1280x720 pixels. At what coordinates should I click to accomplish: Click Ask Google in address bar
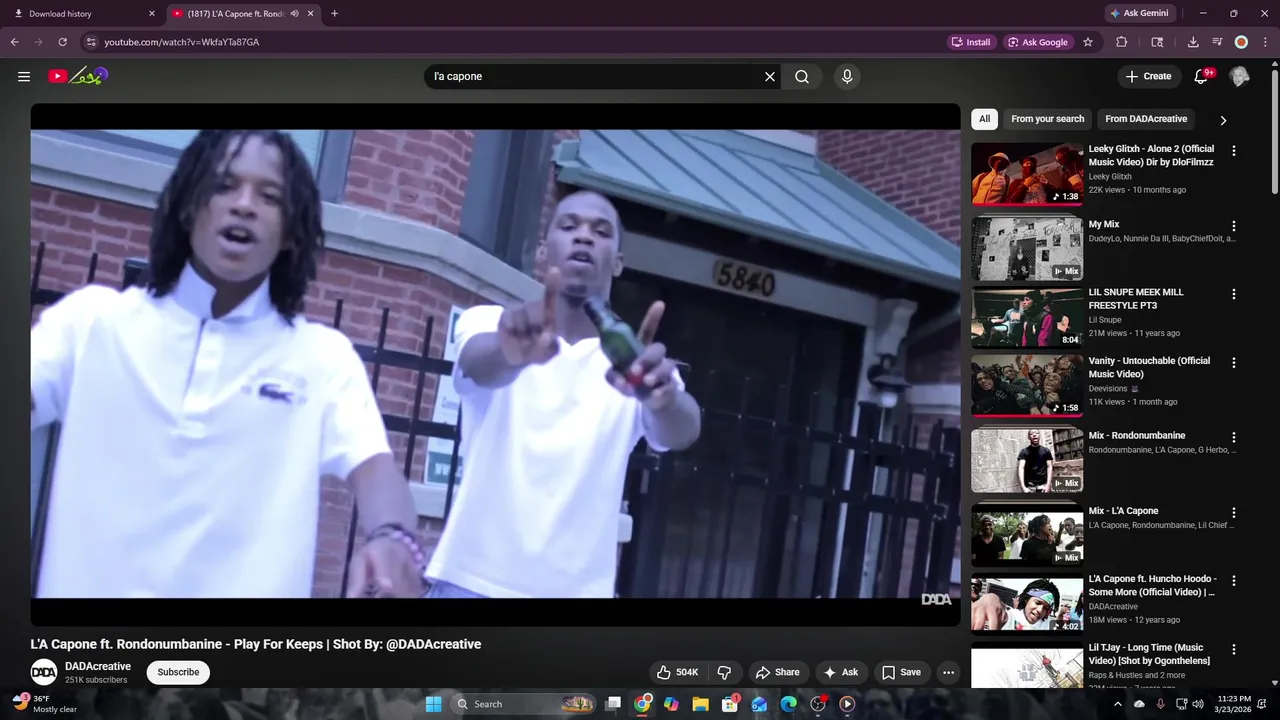(x=1038, y=42)
